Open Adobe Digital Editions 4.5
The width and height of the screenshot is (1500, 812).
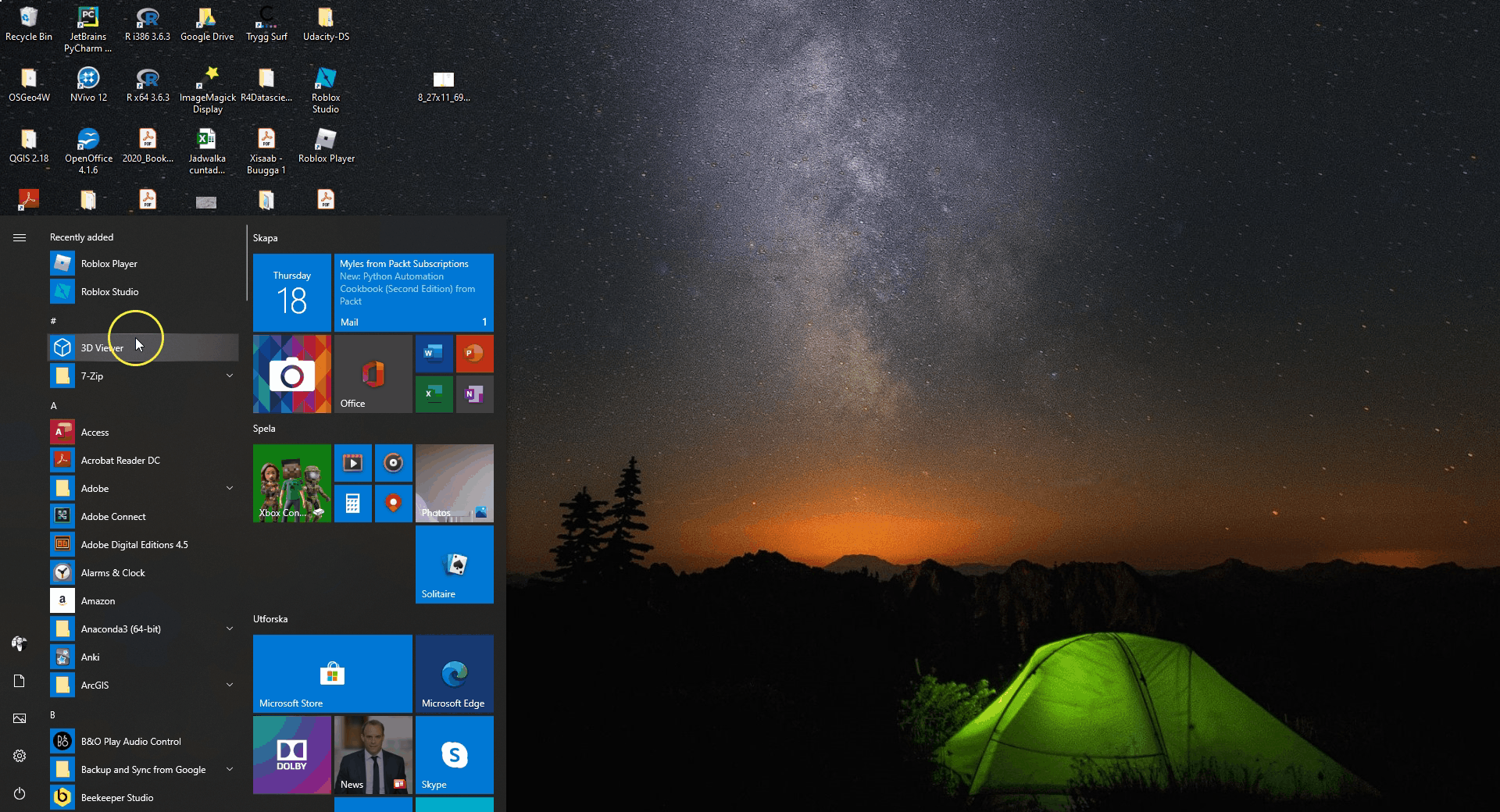[x=143, y=545]
